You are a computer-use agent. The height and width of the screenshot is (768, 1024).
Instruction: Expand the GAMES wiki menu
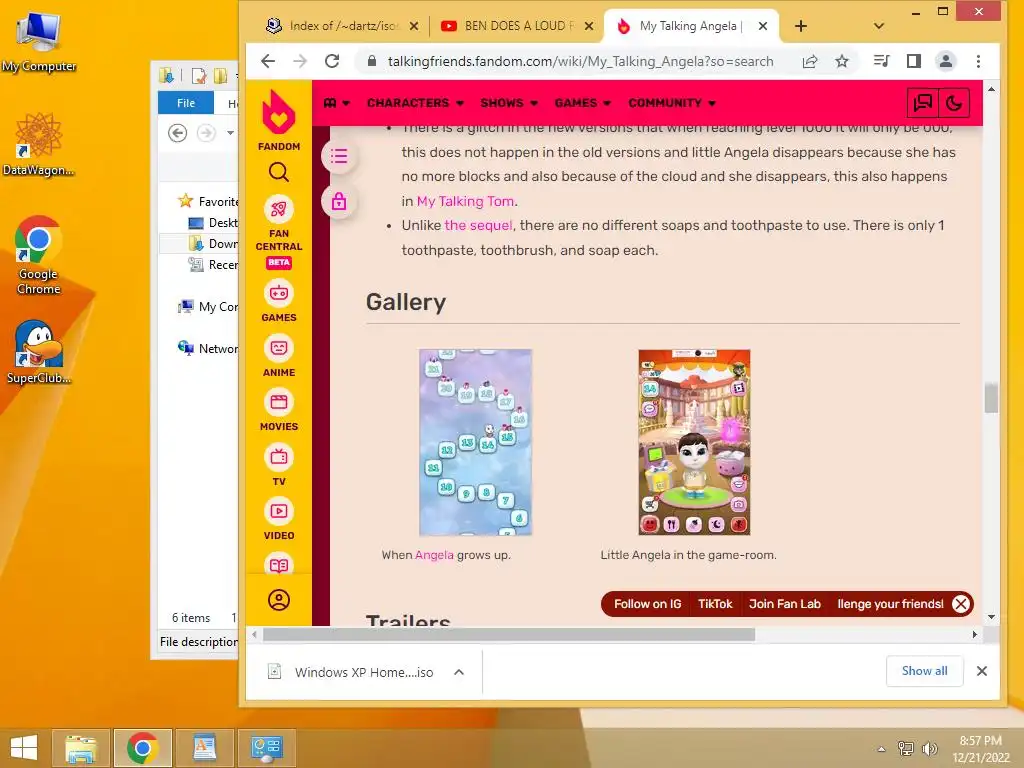pos(583,103)
